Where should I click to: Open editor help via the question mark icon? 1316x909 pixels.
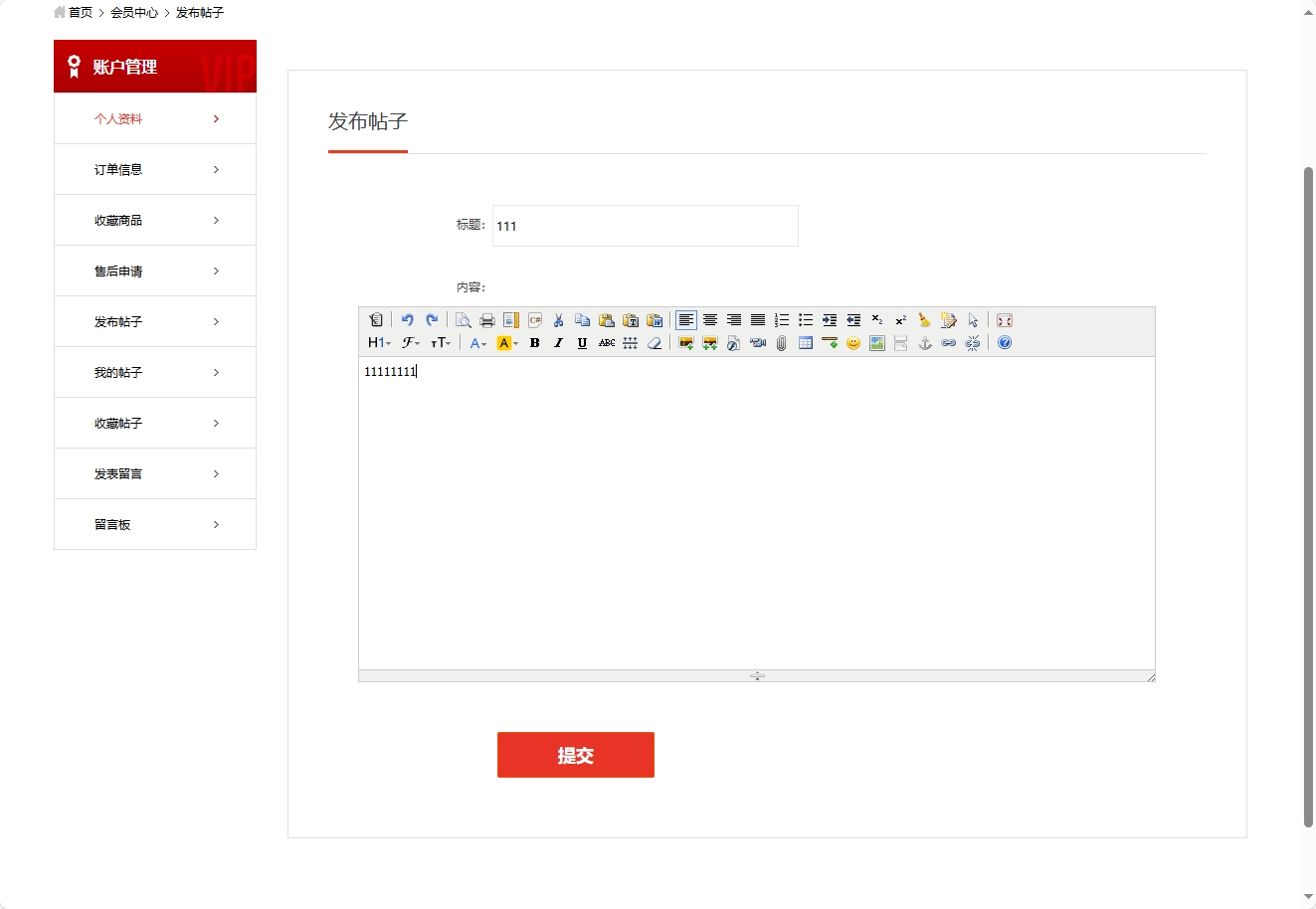(x=1004, y=343)
